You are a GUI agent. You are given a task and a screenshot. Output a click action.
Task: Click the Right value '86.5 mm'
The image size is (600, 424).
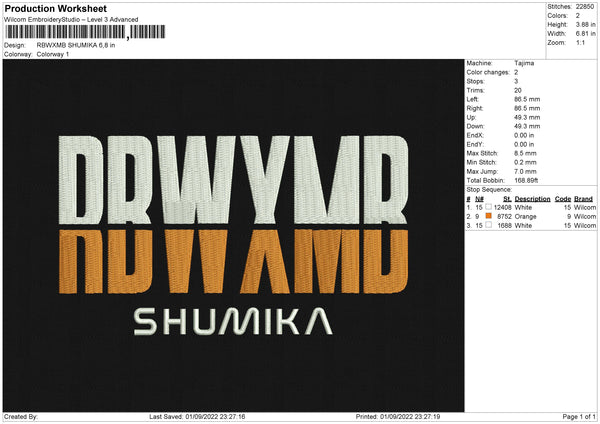coord(527,108)
